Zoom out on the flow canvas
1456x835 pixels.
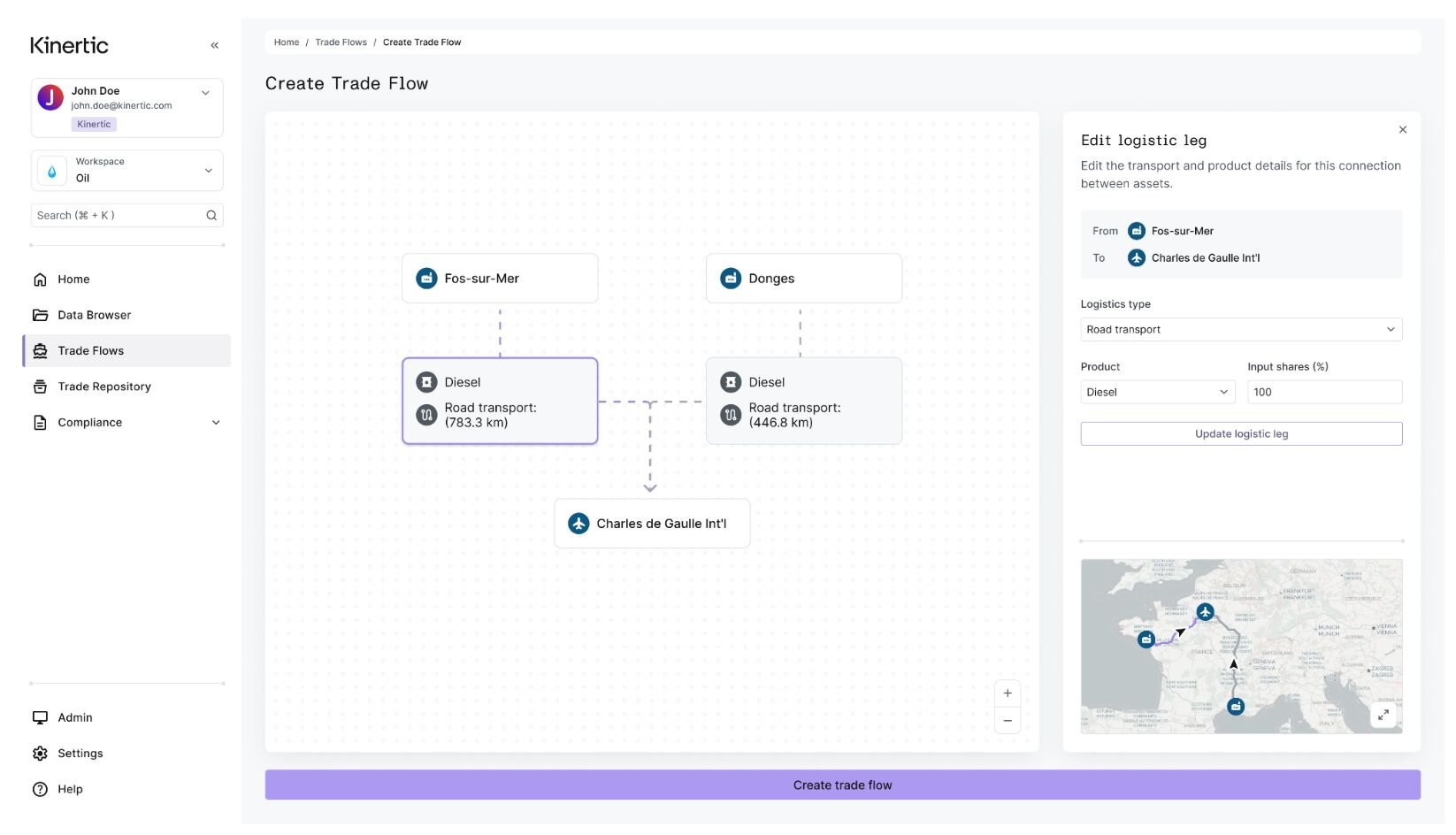click(x=1008, y=721)
